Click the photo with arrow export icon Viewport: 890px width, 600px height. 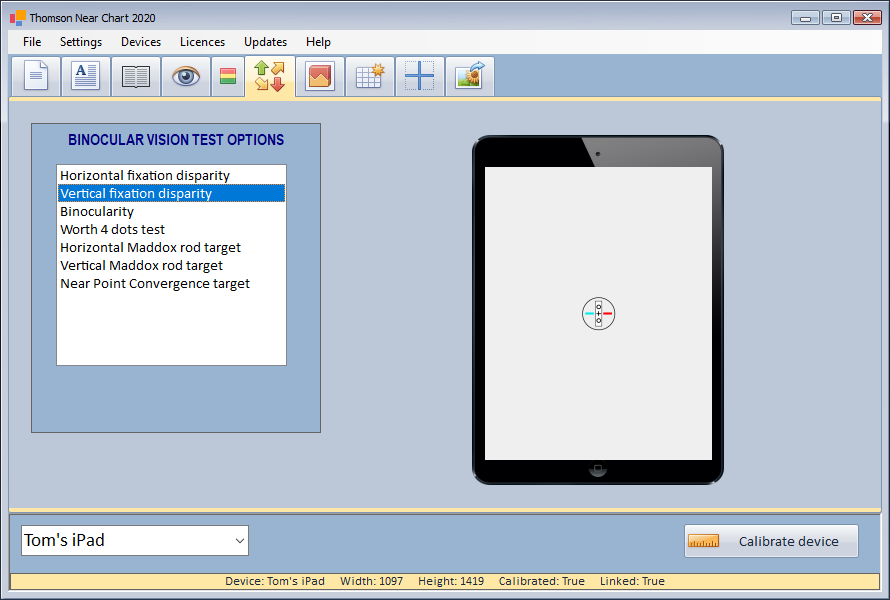point(469,77)
